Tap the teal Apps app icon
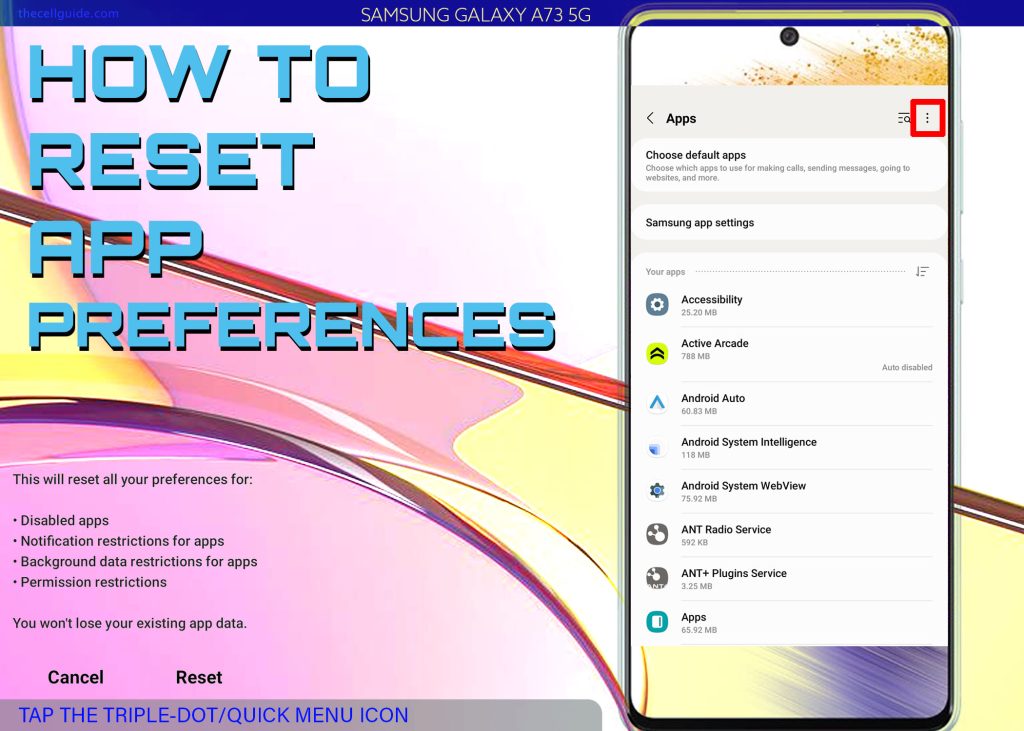1024x731 pixels. [x=657, y=622]
